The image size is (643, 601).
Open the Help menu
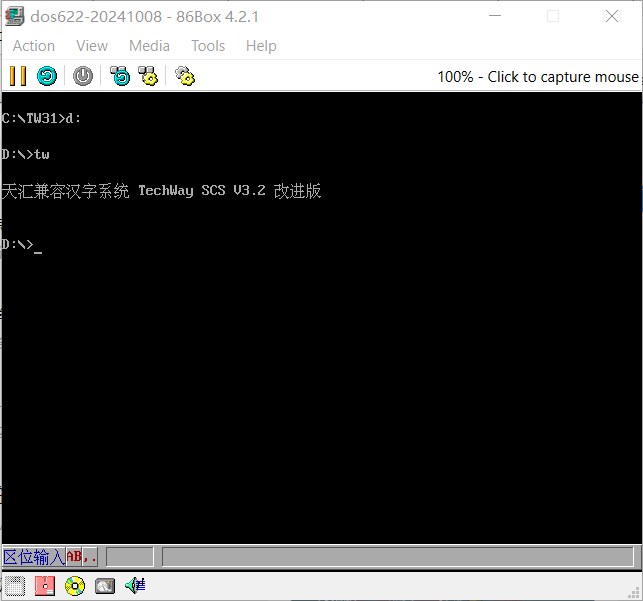point(261,46)
